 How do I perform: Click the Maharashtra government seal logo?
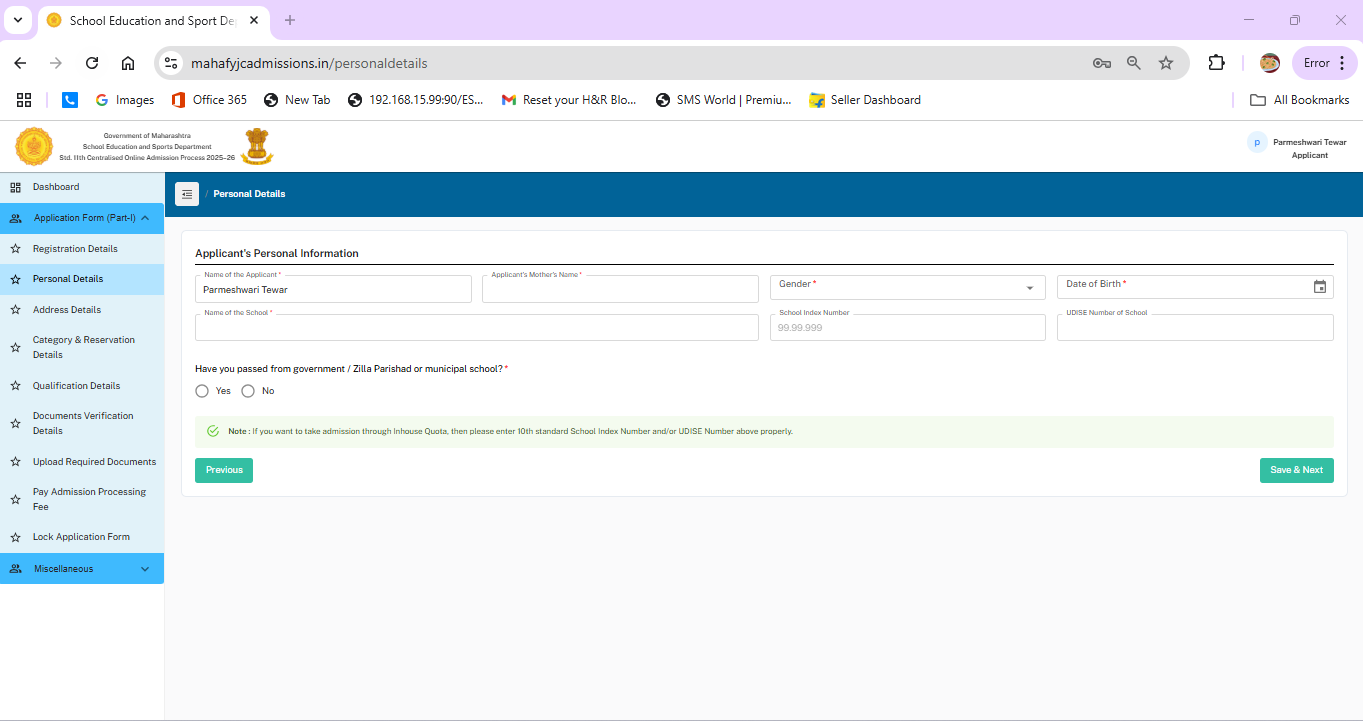pos(34,147)
